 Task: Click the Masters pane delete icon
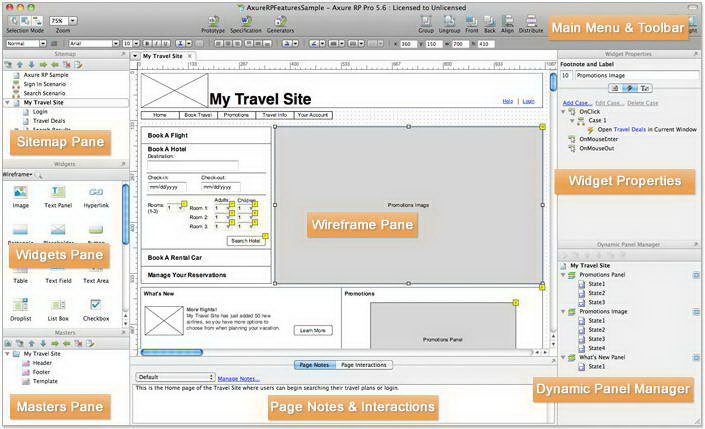click(78, 344)
